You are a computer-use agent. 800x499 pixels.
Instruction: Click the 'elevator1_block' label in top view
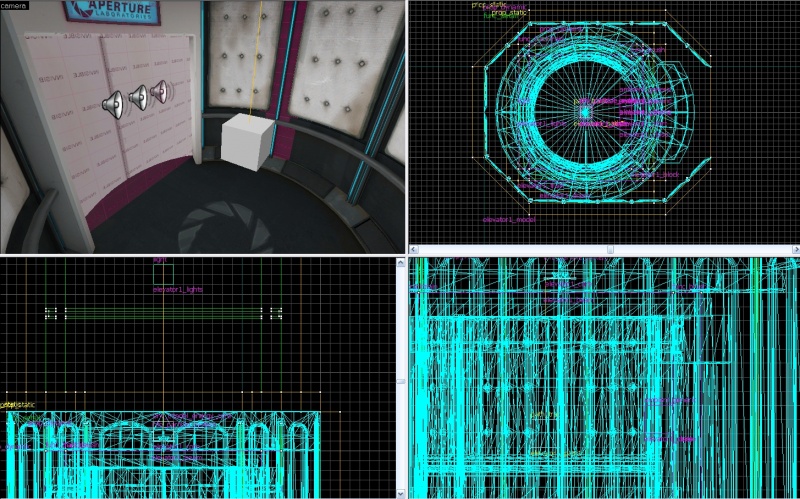(656, 174)
